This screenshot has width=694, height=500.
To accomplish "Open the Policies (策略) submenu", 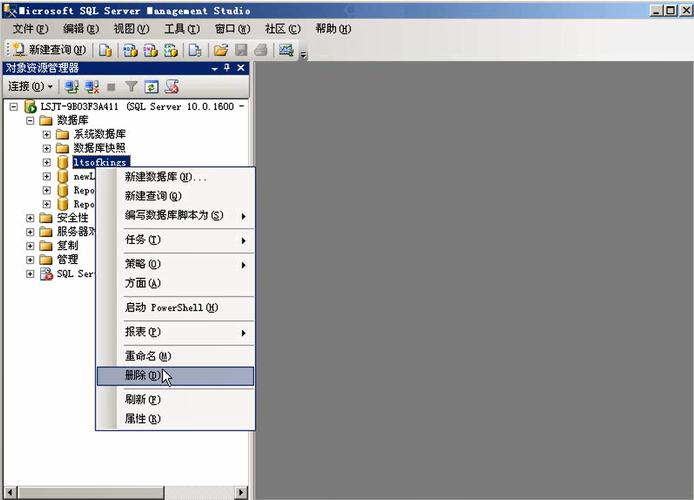I will [176, 264].
